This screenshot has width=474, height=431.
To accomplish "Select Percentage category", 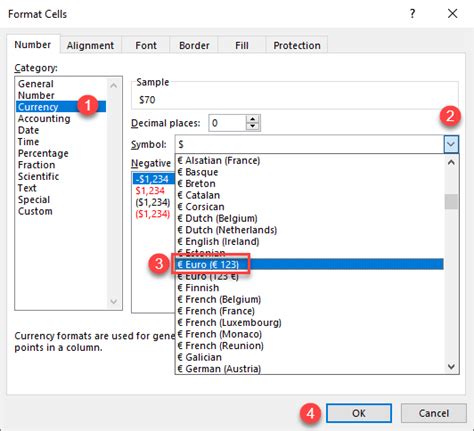I will tap(43, 153).
